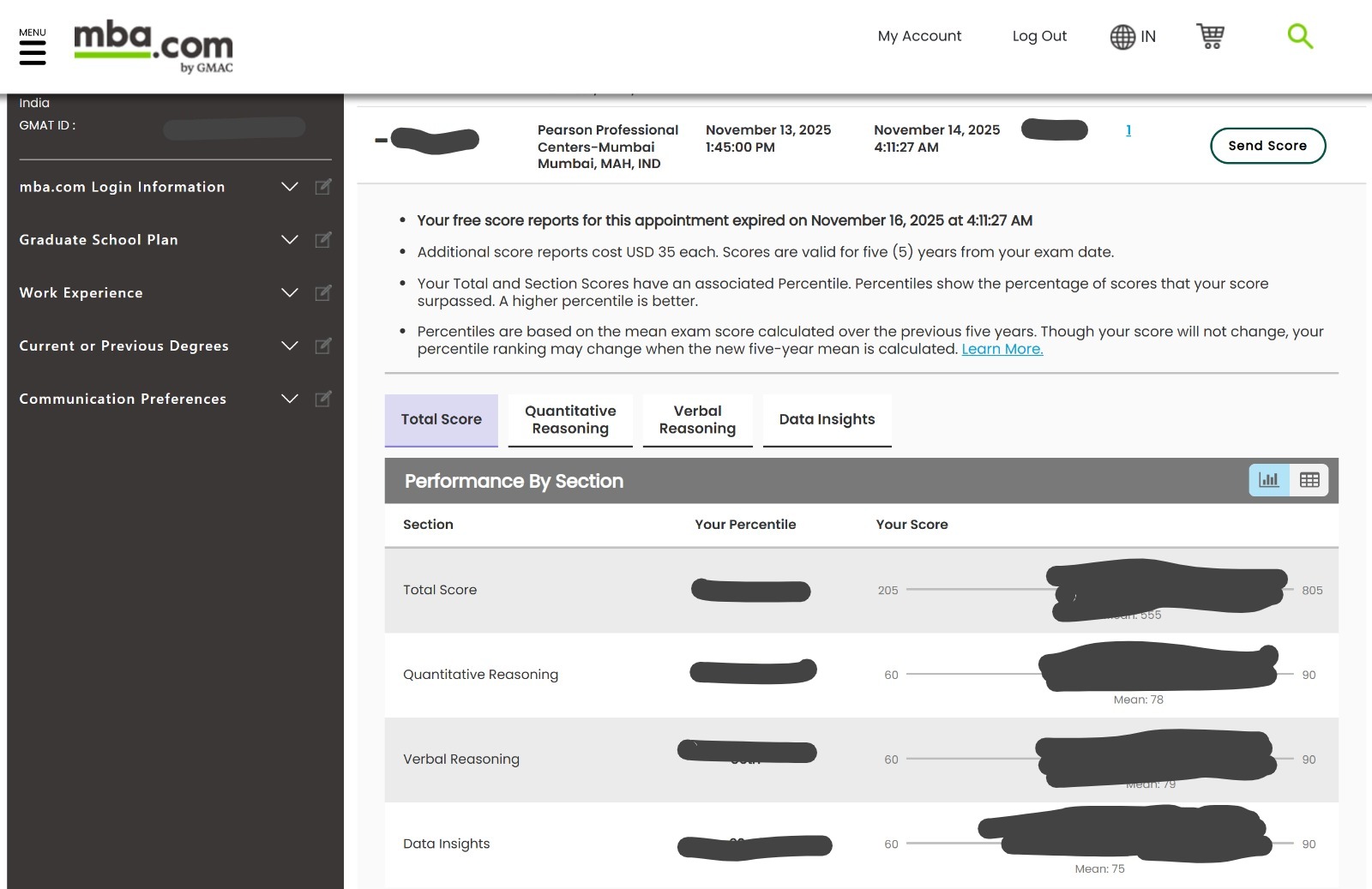
Task: Expand mba.com Login Information section
Action: click(290, 187)
